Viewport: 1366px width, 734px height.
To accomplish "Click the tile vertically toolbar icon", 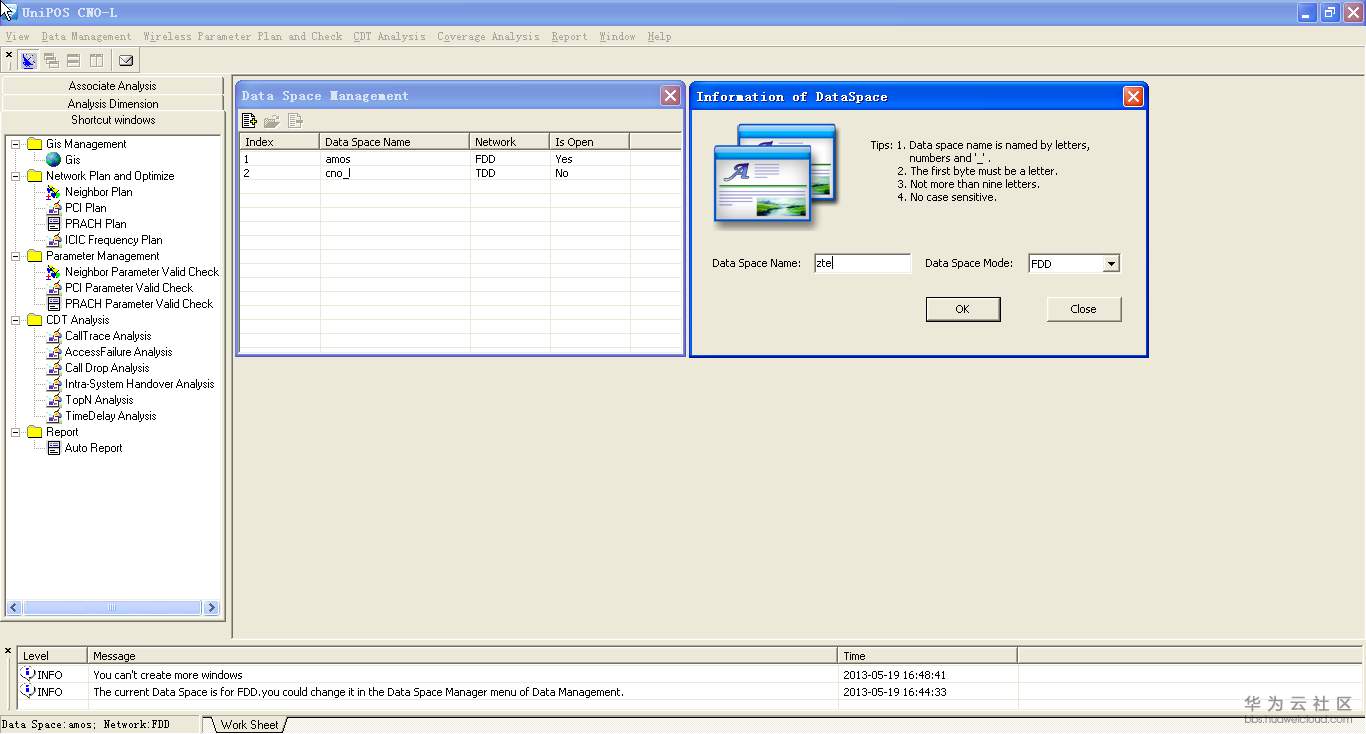I will click(x=96, y=61).
